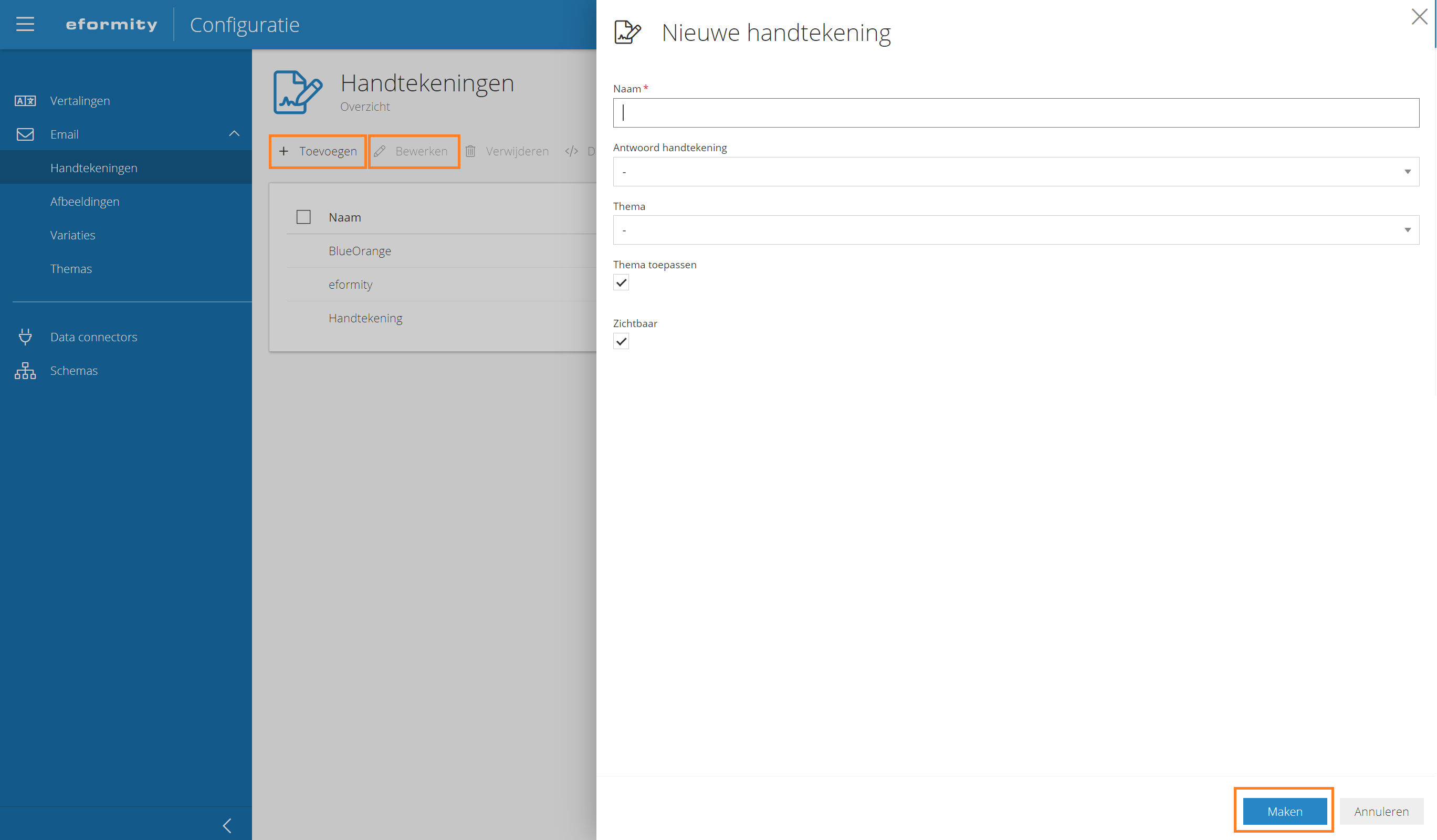This screenshot has height=840, width=1437.
Task: Collapse the Email menu section chevron
Action: click(x=234, y=134)
